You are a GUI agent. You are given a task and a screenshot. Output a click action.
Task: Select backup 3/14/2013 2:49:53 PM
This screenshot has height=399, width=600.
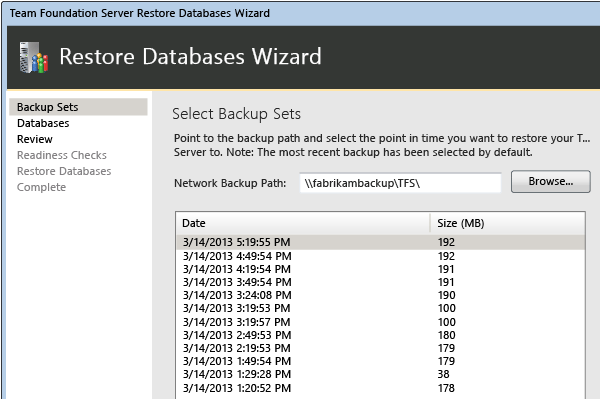[380, 335]
